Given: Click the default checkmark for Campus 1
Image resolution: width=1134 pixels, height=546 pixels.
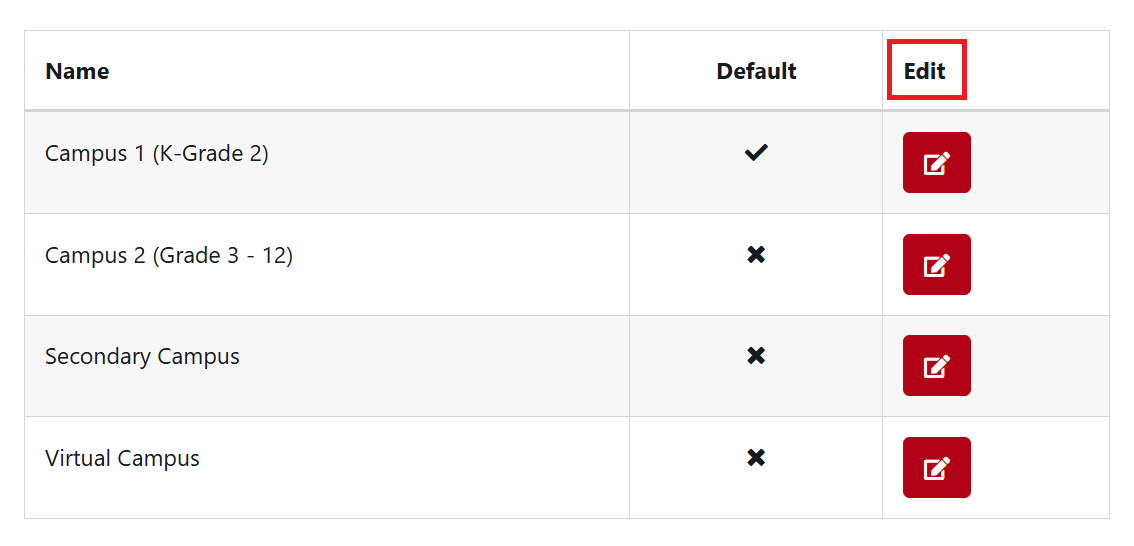Looking at the screenshot, I should click(756, 153).
